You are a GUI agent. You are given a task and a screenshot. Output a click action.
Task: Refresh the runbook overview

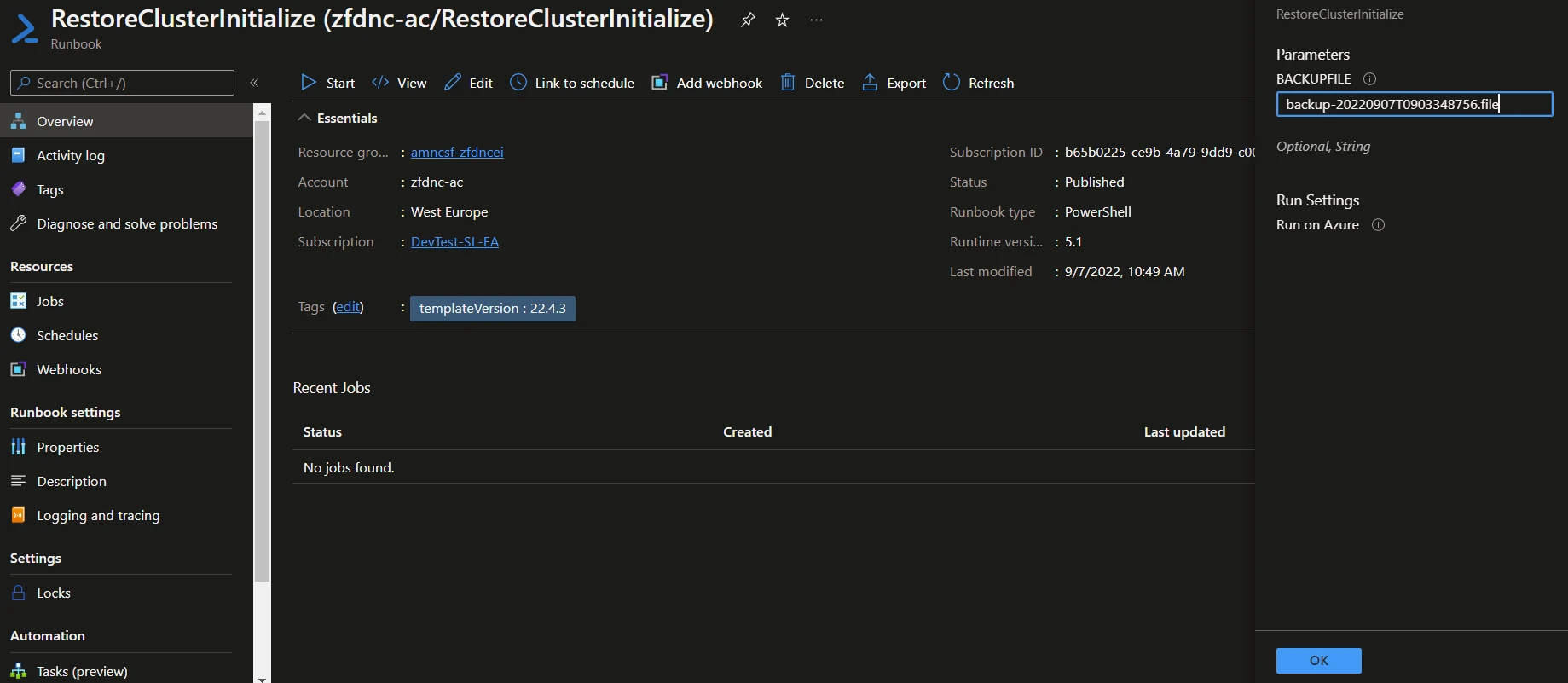[978, 83]
